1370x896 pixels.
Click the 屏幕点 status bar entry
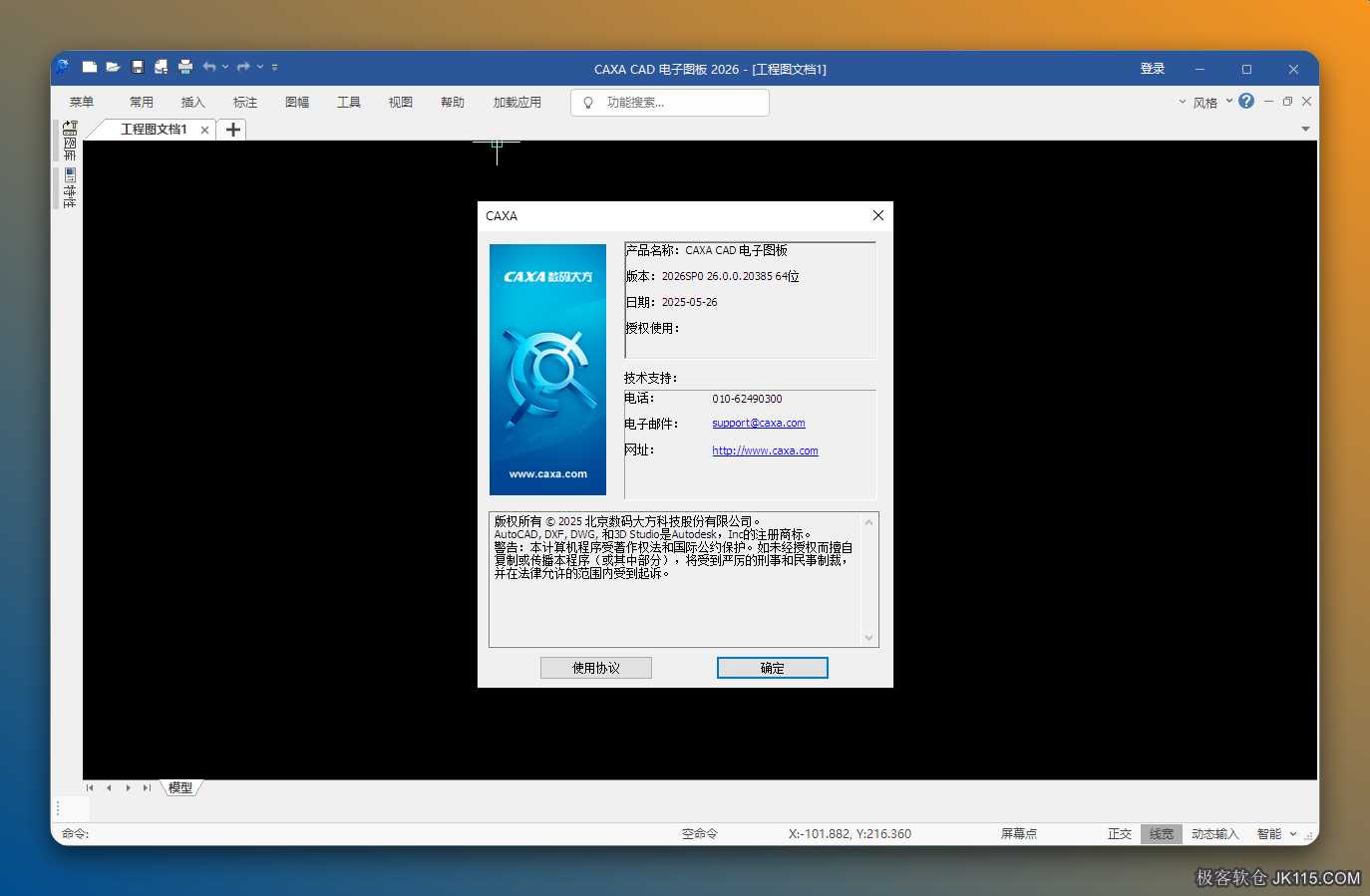click(x=1019, y=834)
